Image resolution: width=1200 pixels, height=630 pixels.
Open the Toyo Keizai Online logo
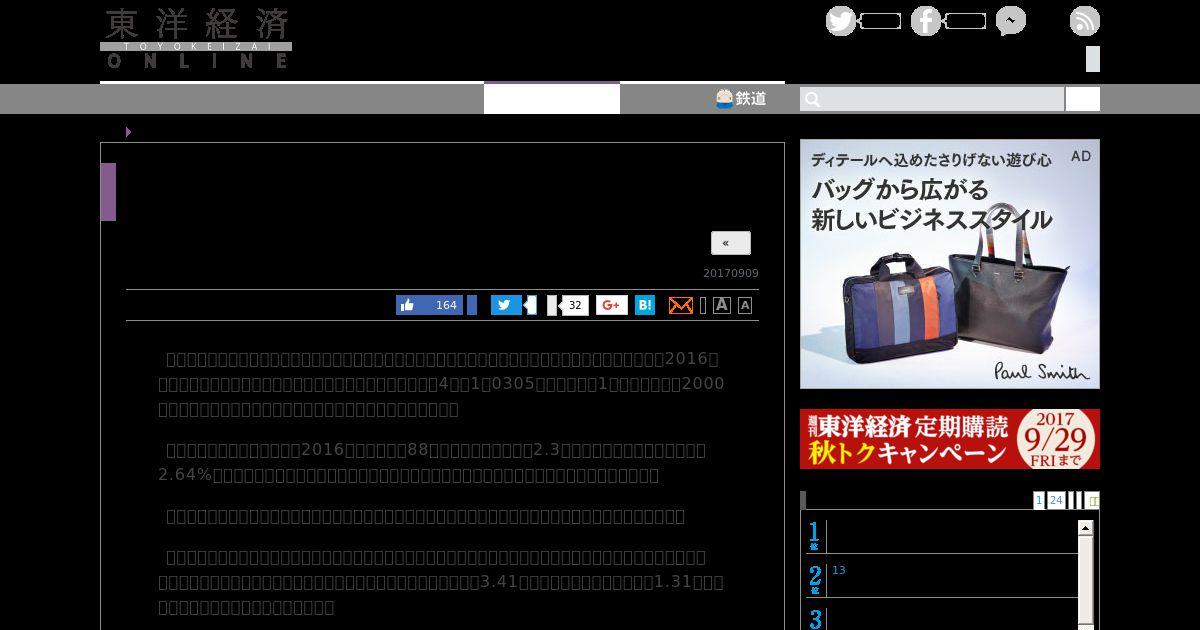coord(196,38)
